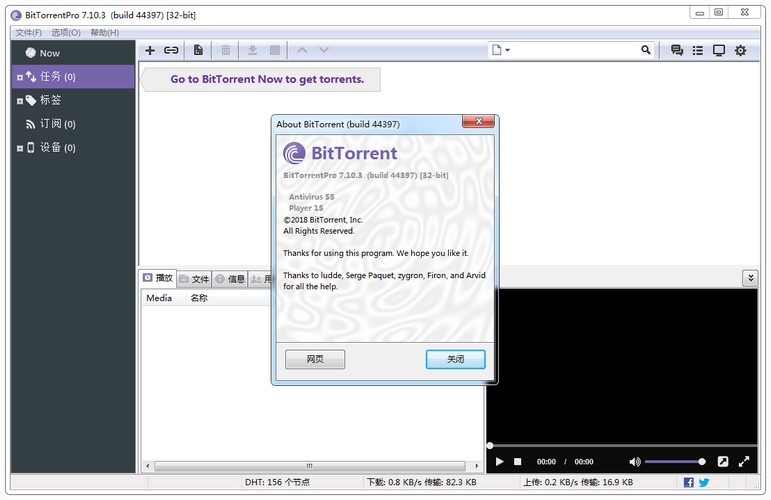The height and width of the screenshot is (500, 771).
Task: Mute the player volume speaker icon
Action: [635, 462]
